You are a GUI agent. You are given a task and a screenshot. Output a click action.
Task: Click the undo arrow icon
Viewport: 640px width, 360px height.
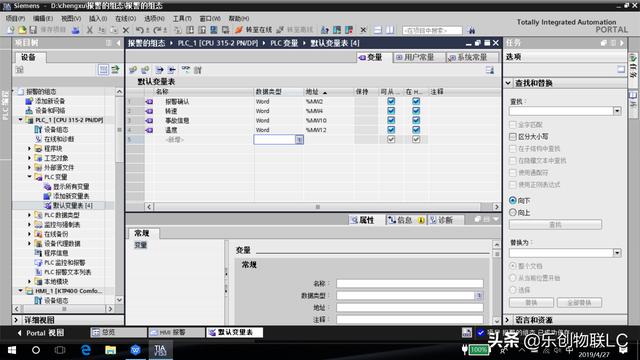140,30
